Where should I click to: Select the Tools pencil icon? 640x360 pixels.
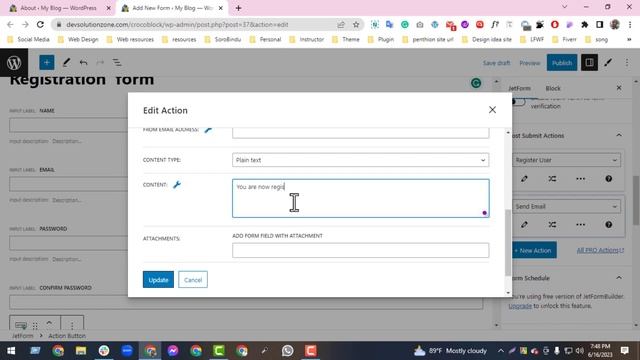point(66,62)
